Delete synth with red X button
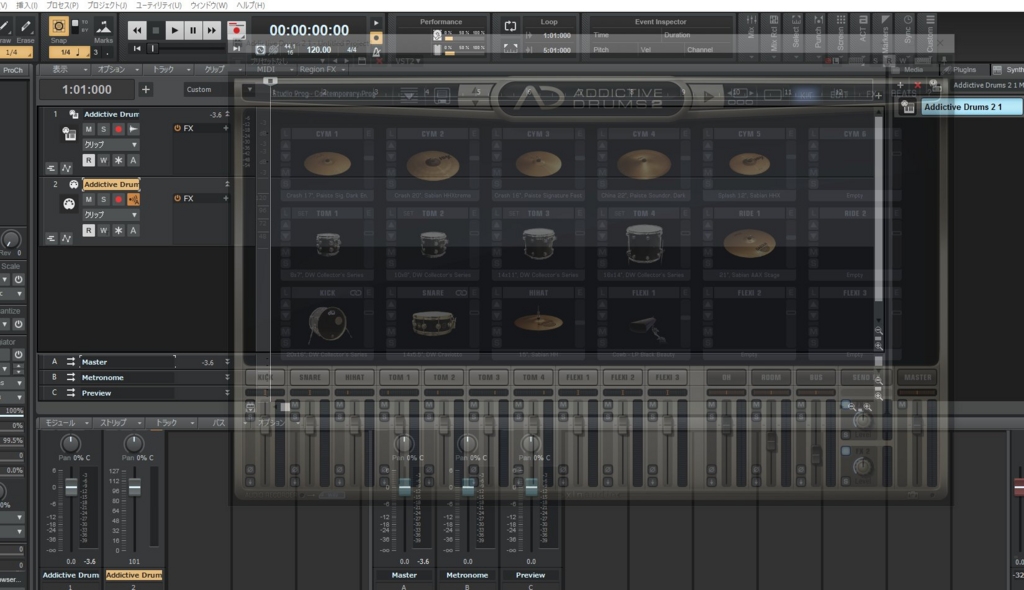Screen dimensions: 1024x590 tap(917, 85)
